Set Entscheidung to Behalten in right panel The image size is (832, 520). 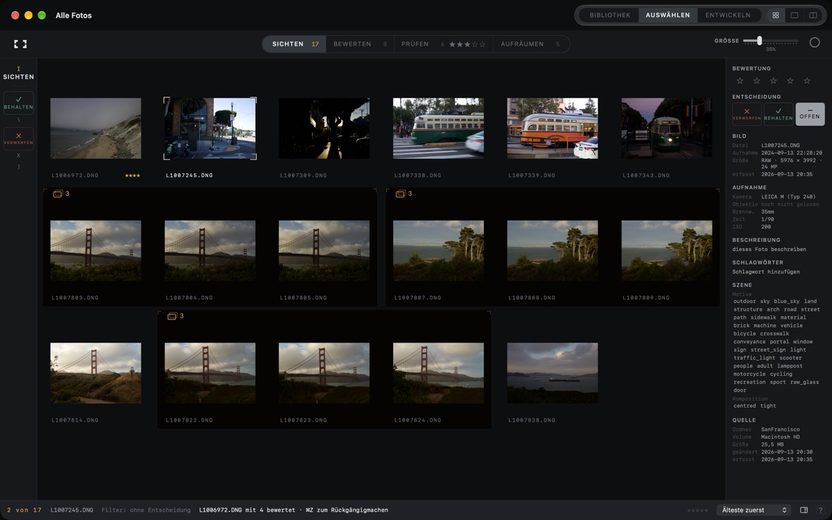click(778, 114)
